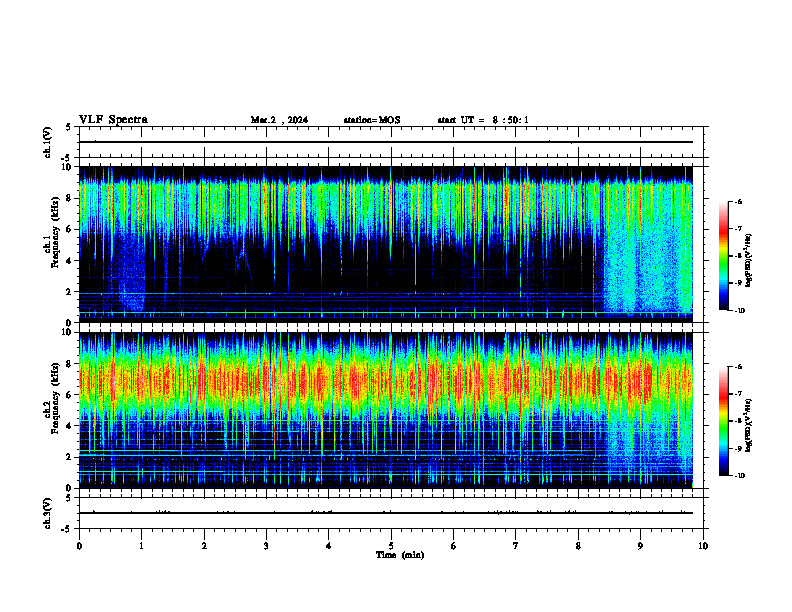Viewport: 792px width, 612px height.
Task: Click the ch.2 red emission band near 7 kHz
Action: pyautogui.click(x=386, y=380)
